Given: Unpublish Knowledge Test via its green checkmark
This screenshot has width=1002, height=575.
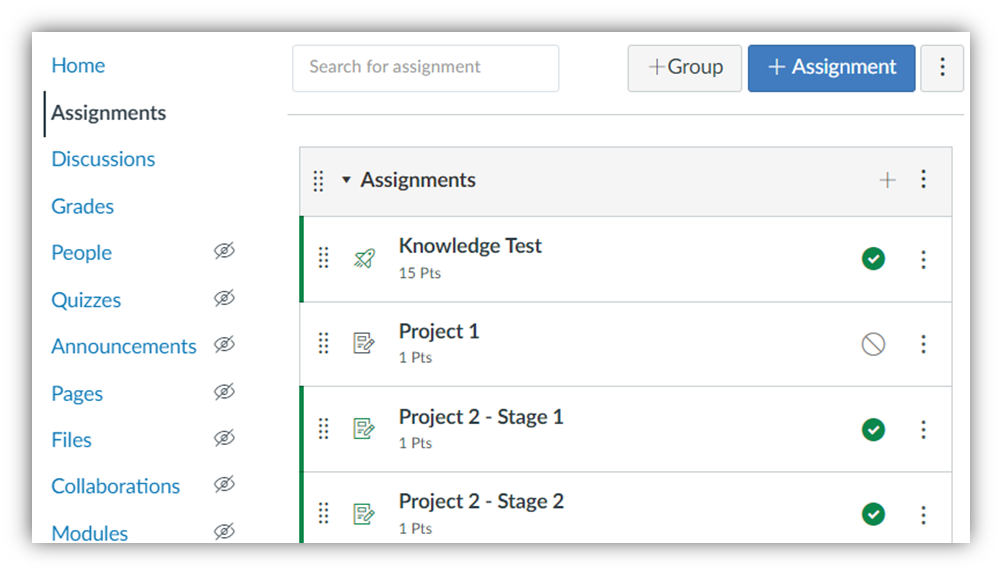Looking at the screenshot, I should pyautogui.click(x=873, y=259).
